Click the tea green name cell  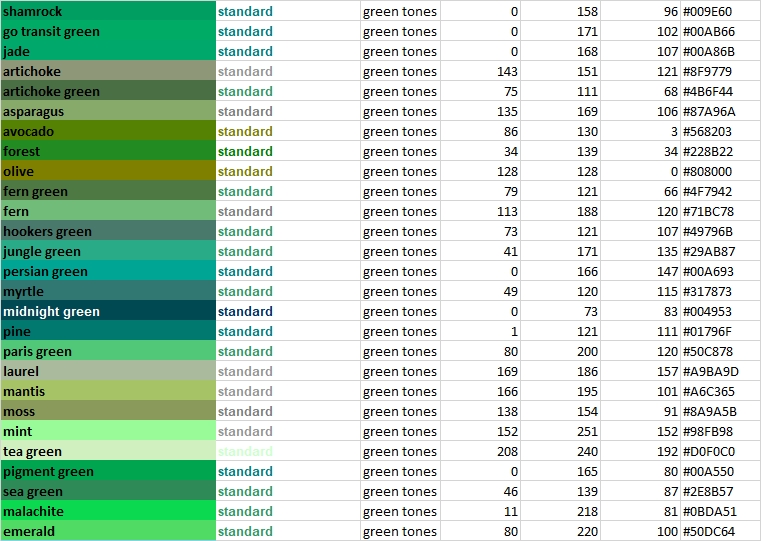click(x=108, y=451)
